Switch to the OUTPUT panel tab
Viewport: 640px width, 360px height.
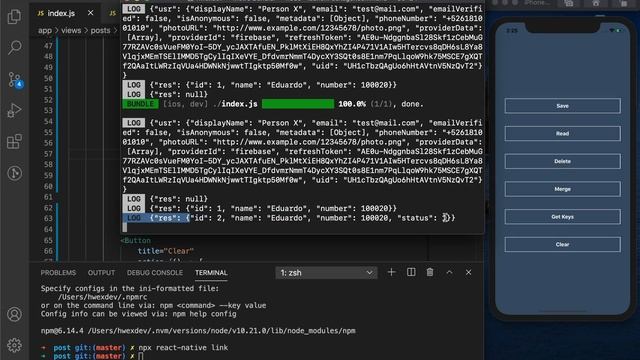101,273
